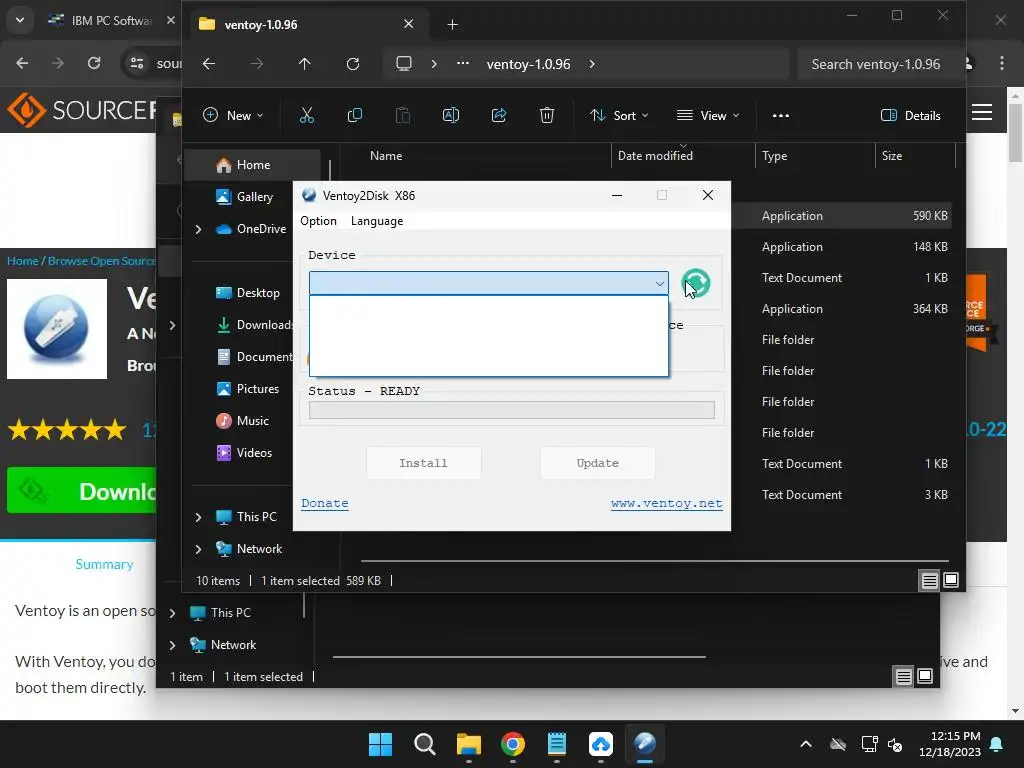Toggle the Details pane button
The height and width of the screenshot is (768, 1024).
911,116
